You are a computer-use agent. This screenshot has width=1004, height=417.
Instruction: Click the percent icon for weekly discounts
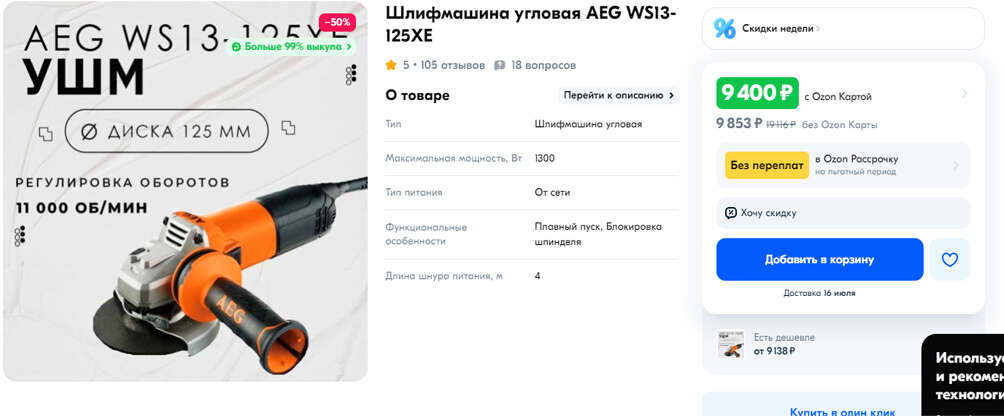[x=725, y=28]
